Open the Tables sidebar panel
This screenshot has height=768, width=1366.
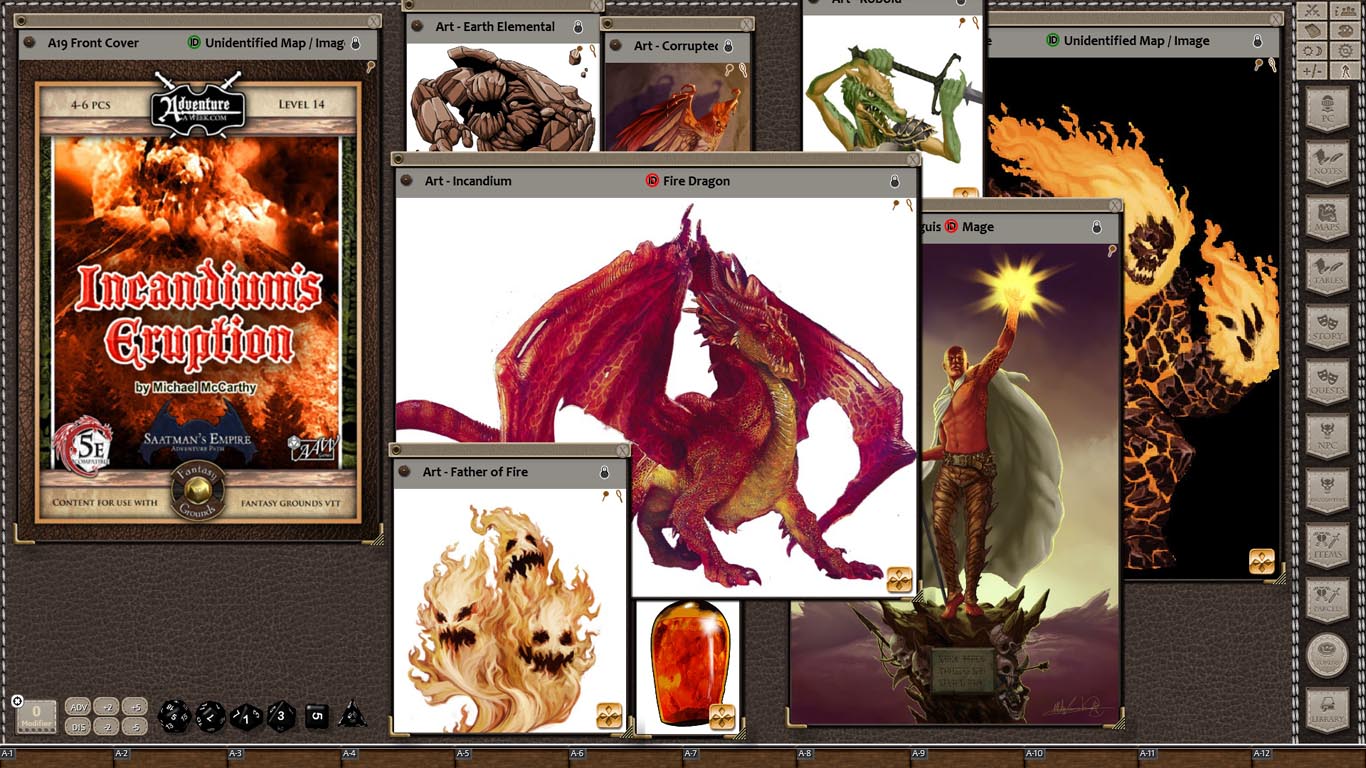click(1327, 271)
